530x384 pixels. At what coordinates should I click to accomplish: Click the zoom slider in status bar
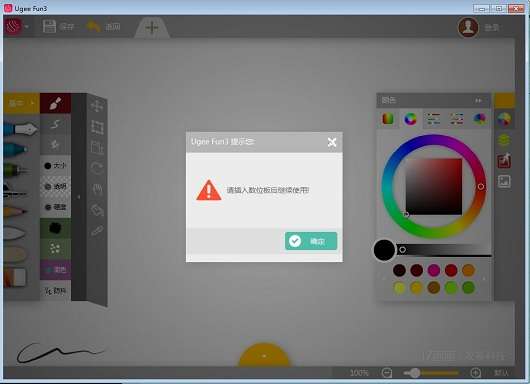(x=431, y=373)
